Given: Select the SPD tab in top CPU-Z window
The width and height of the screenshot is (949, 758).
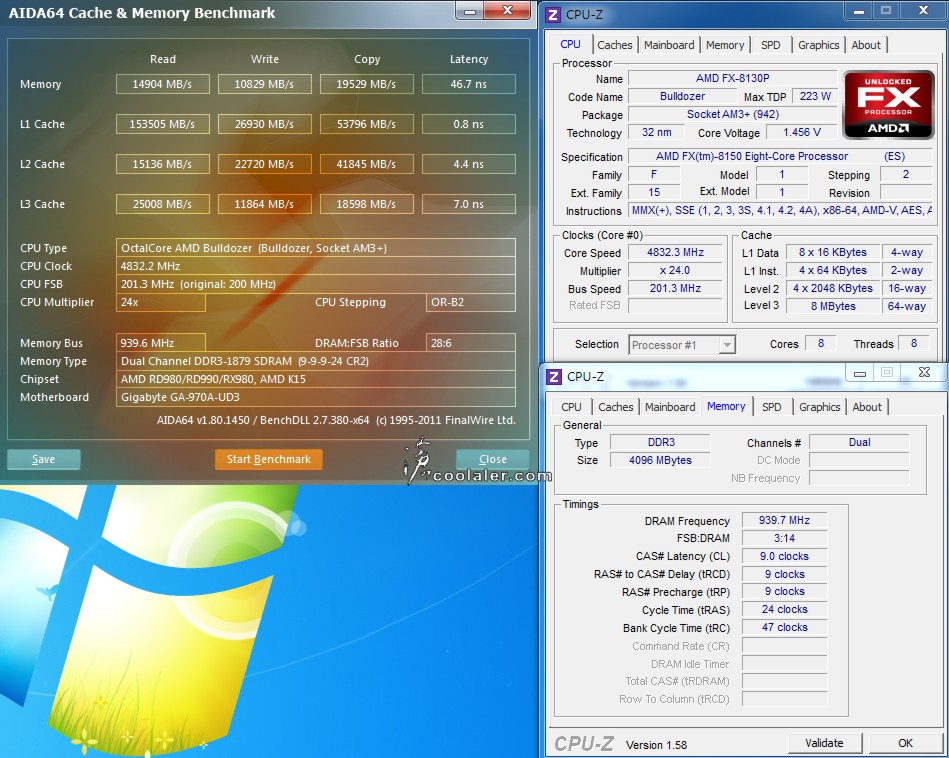Looking at the screenshot, I should point(770,45).
